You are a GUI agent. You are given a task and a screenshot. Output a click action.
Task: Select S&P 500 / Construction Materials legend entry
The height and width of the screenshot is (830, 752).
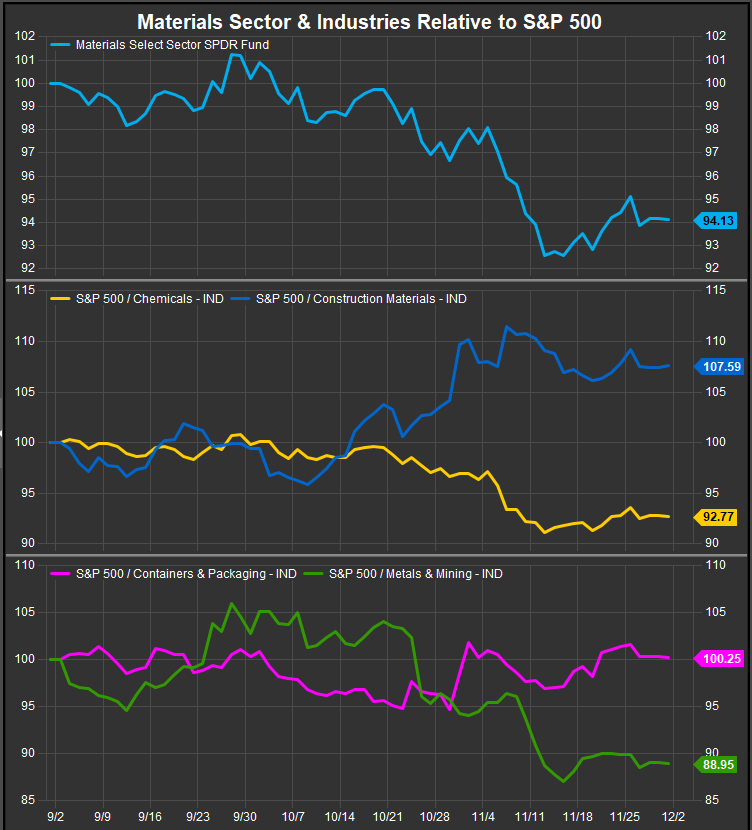361,299
